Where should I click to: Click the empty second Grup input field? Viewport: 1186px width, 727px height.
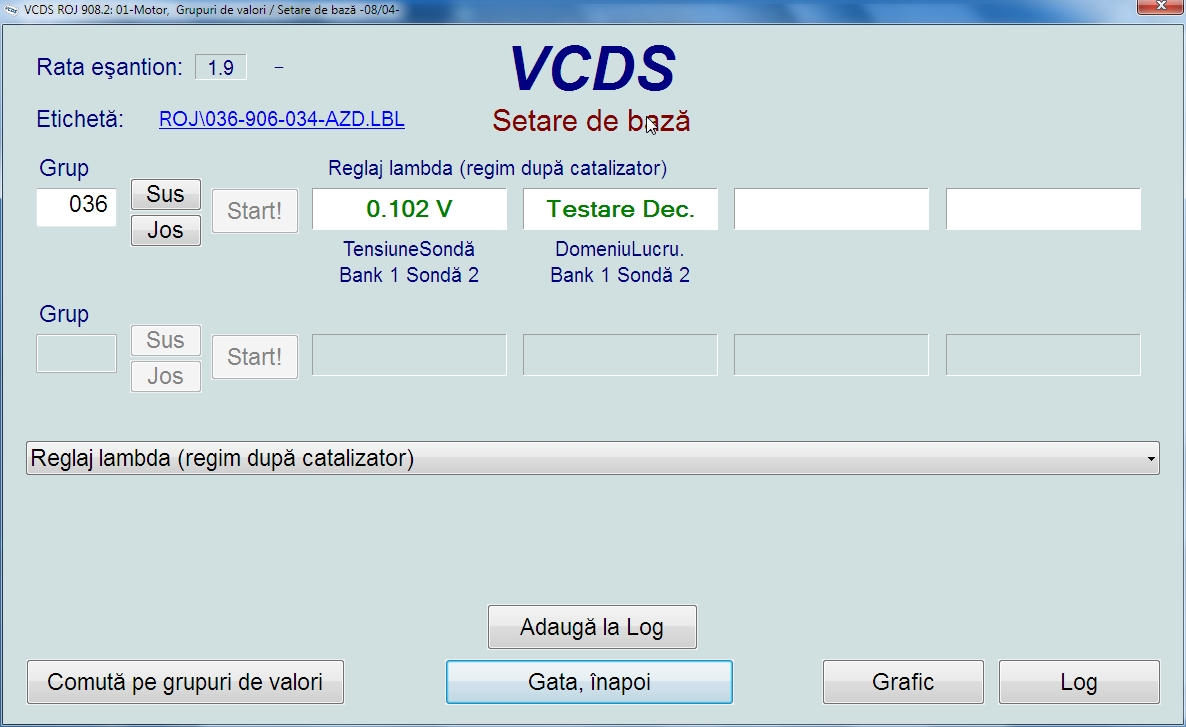point(76,353)
